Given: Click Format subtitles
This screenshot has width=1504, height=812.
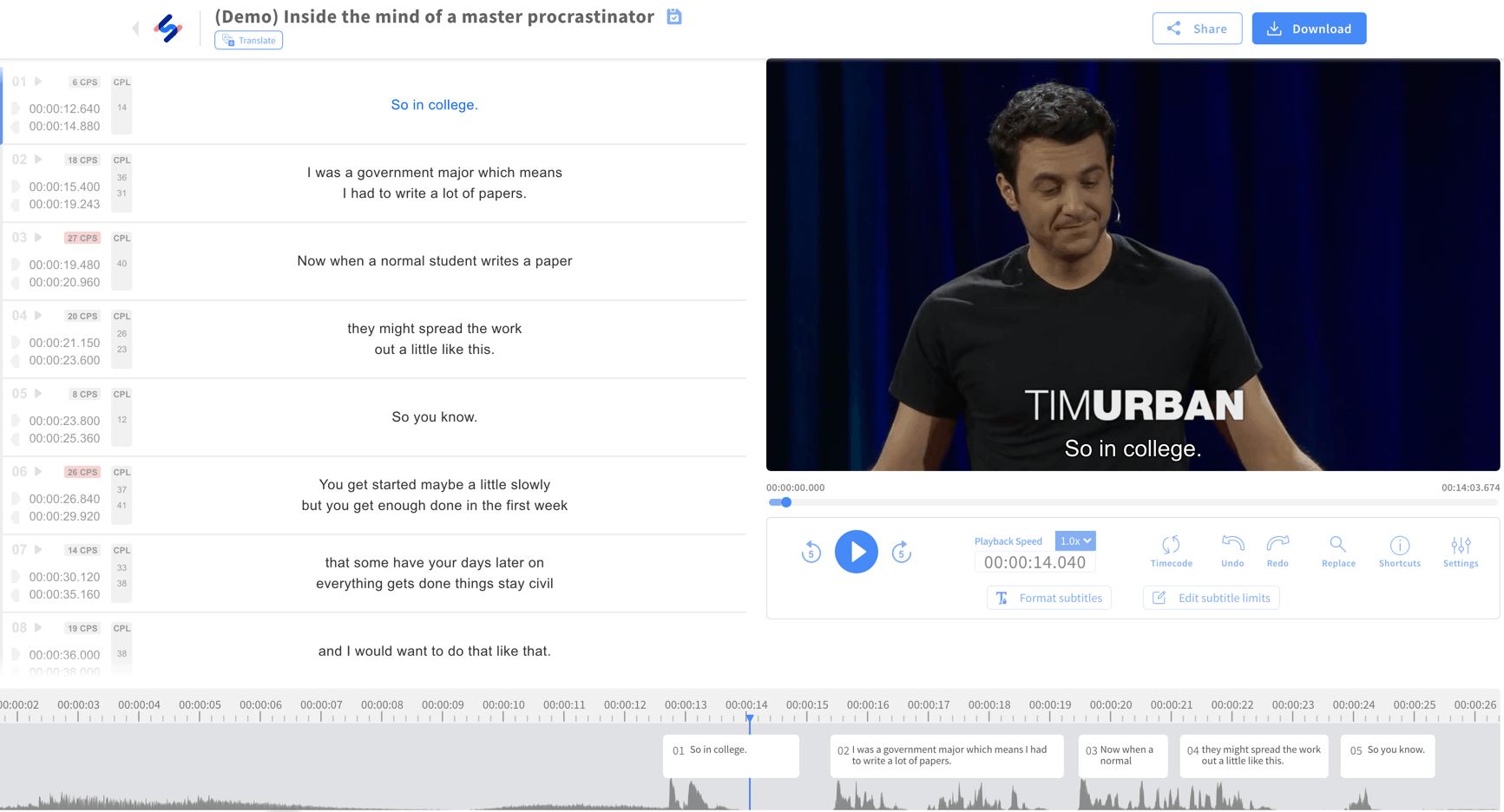Looking at the screenshot, I should [x=1048, y=598].
